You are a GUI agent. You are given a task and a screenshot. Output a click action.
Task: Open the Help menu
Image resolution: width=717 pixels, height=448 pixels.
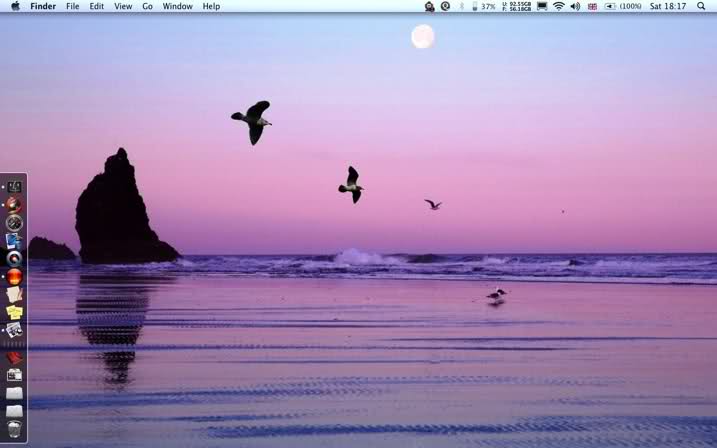[211, 6]
